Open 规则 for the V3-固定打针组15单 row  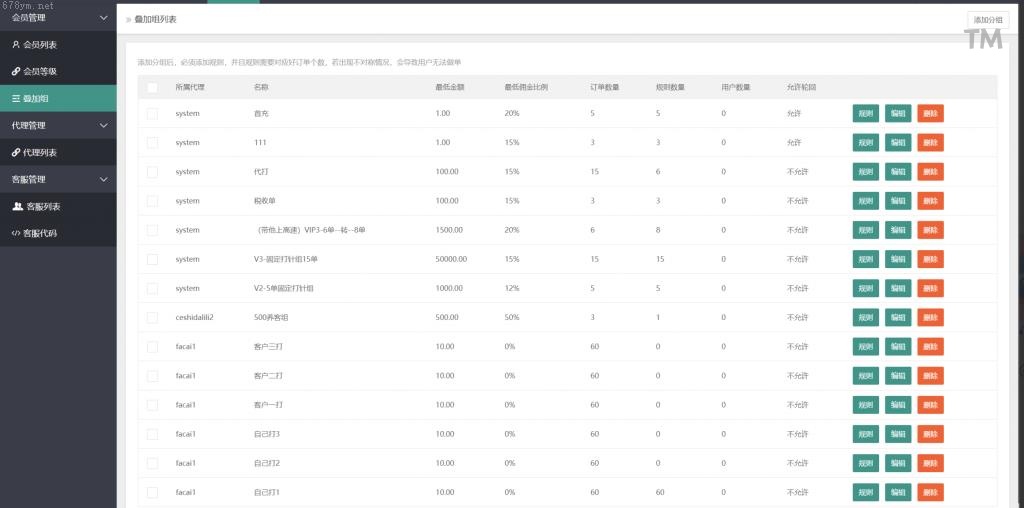pos(865,259)
